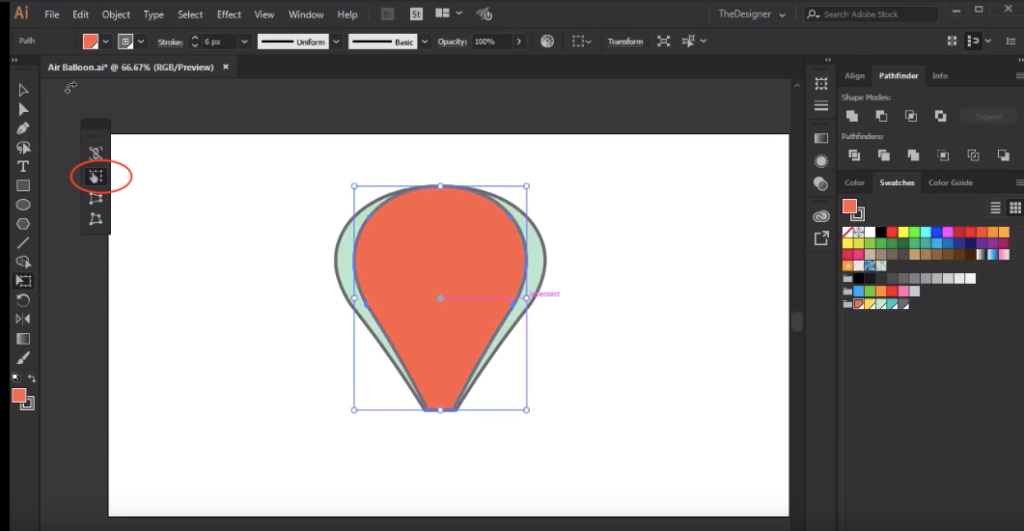Click the Transform button

point(625,42)
